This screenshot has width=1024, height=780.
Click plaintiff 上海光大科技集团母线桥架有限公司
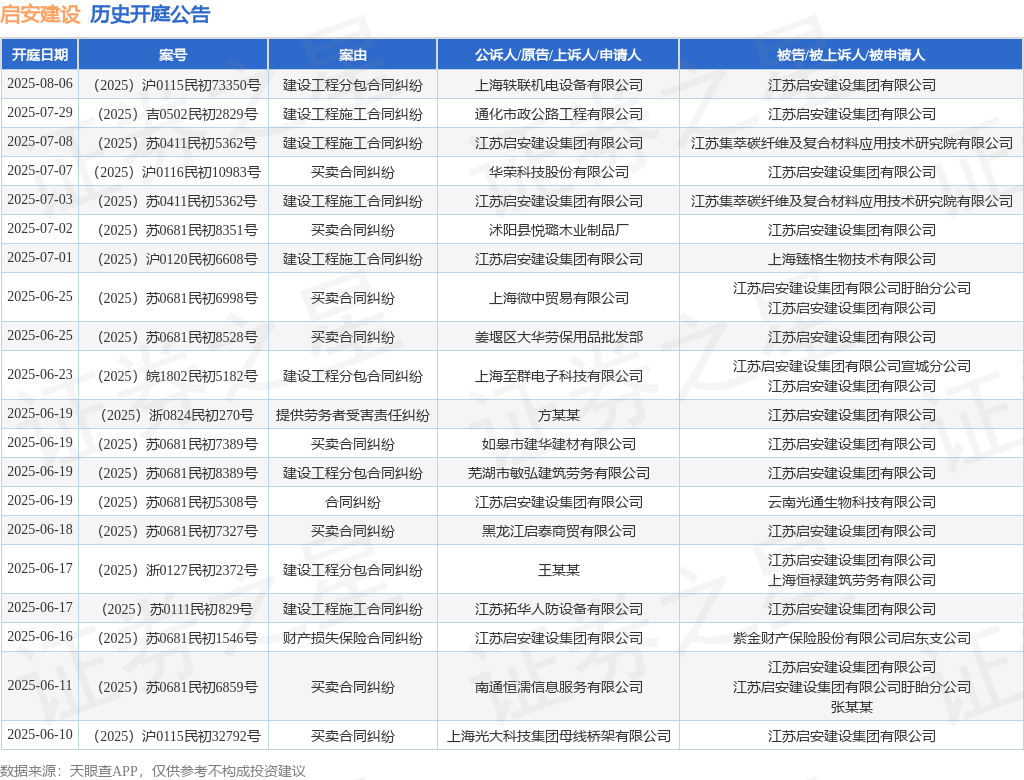[558, 736]
